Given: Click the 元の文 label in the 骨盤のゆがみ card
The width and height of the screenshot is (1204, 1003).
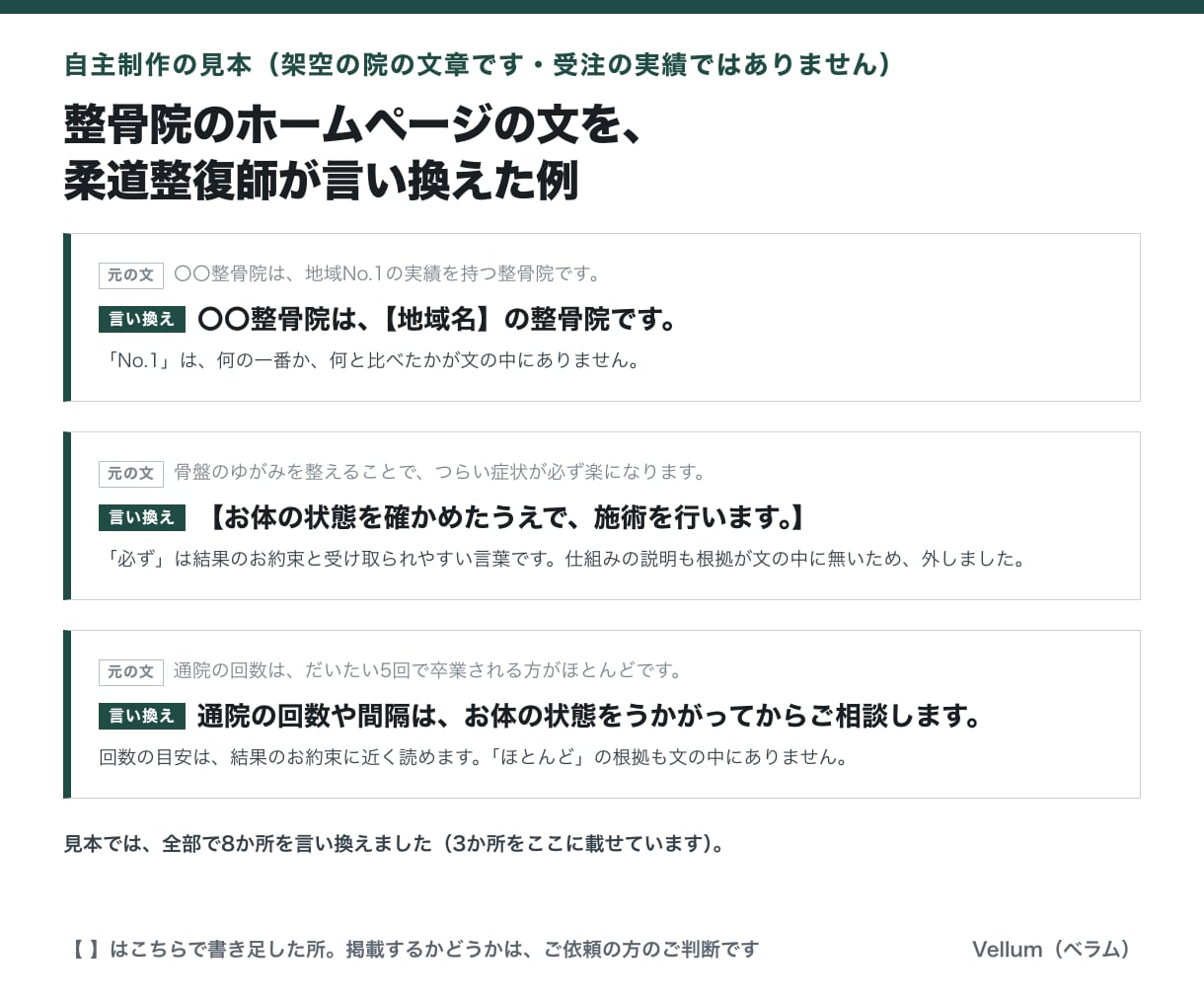Looking at the screenshot, I should tap(131, 473).
